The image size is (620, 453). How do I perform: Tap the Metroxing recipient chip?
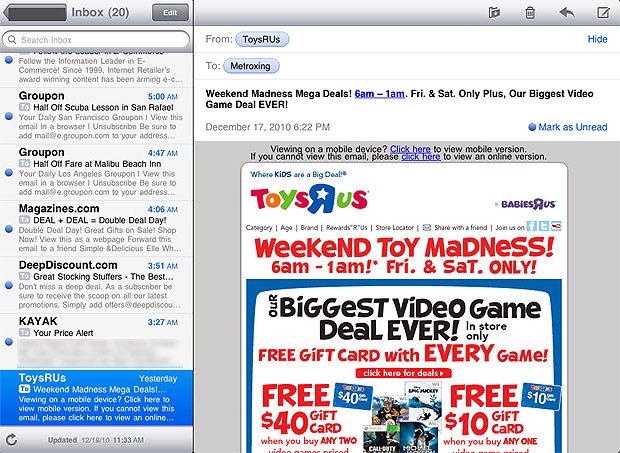(251, 66)
